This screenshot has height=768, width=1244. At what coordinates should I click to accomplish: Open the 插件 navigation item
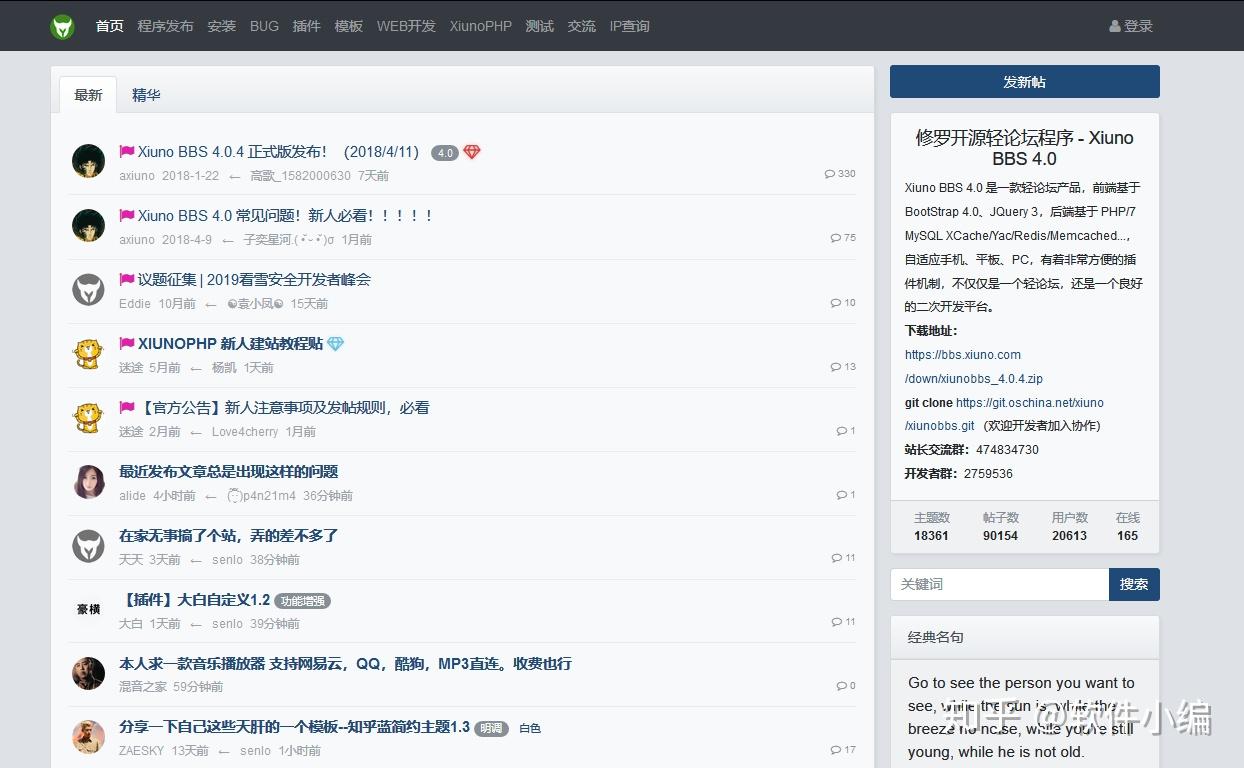pos(307,26)
